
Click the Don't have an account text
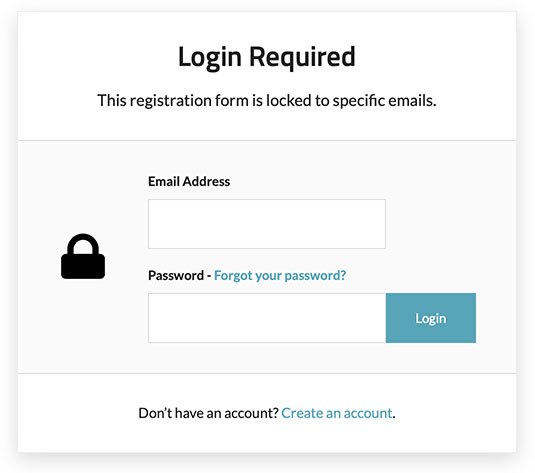tap(208, 413)
